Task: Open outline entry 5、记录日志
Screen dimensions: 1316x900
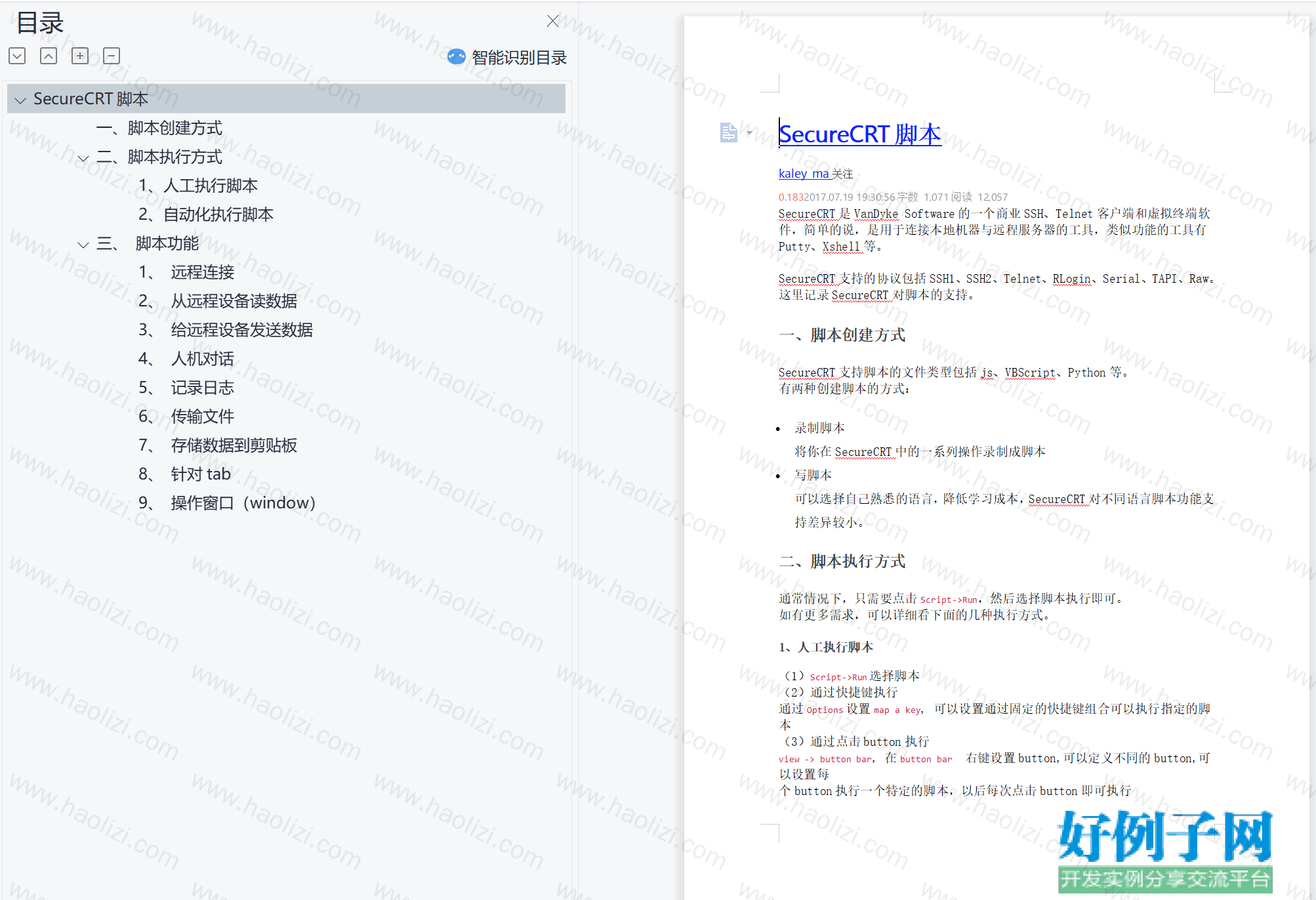Action: tap(186, 388)
